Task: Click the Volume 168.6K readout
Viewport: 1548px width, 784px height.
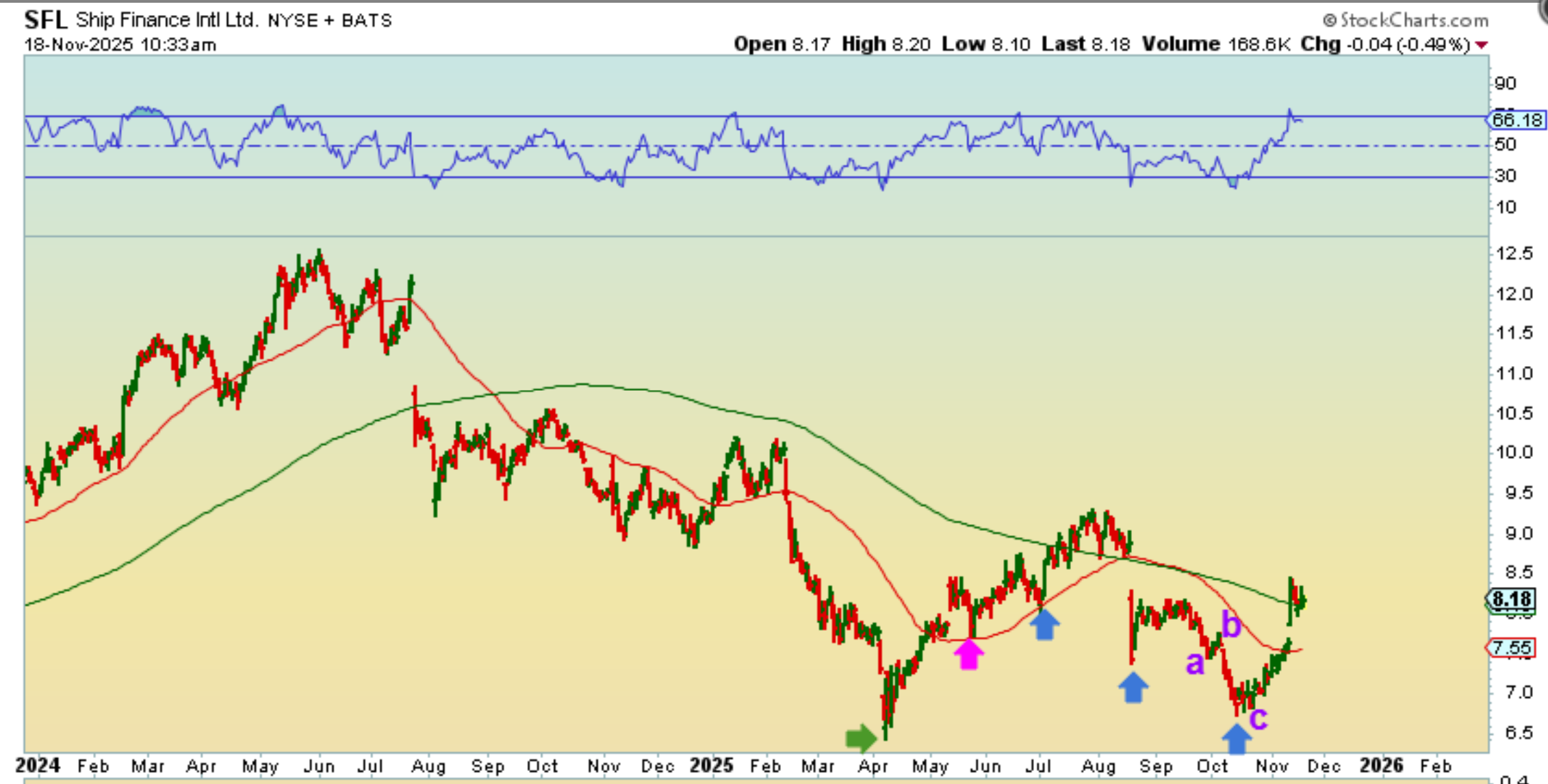Action: coord(1215,44)
